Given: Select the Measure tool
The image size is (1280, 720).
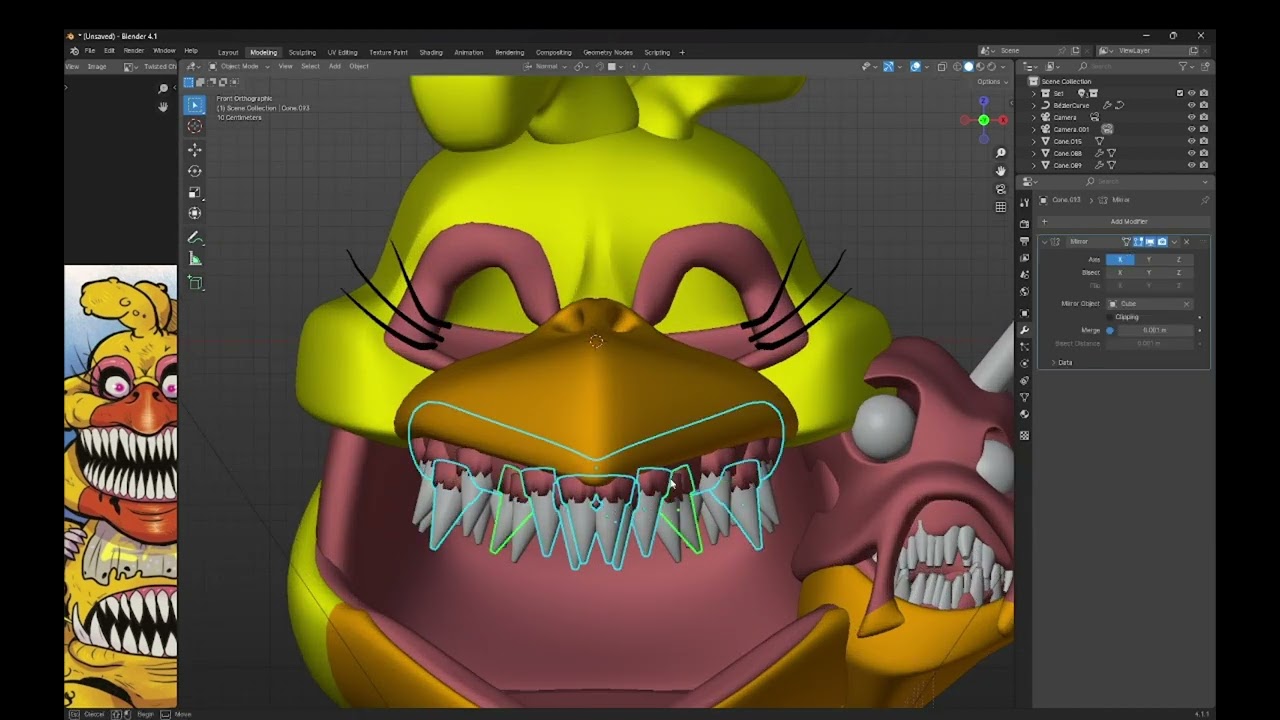Looking at the screenshot, I should (195, 259).
